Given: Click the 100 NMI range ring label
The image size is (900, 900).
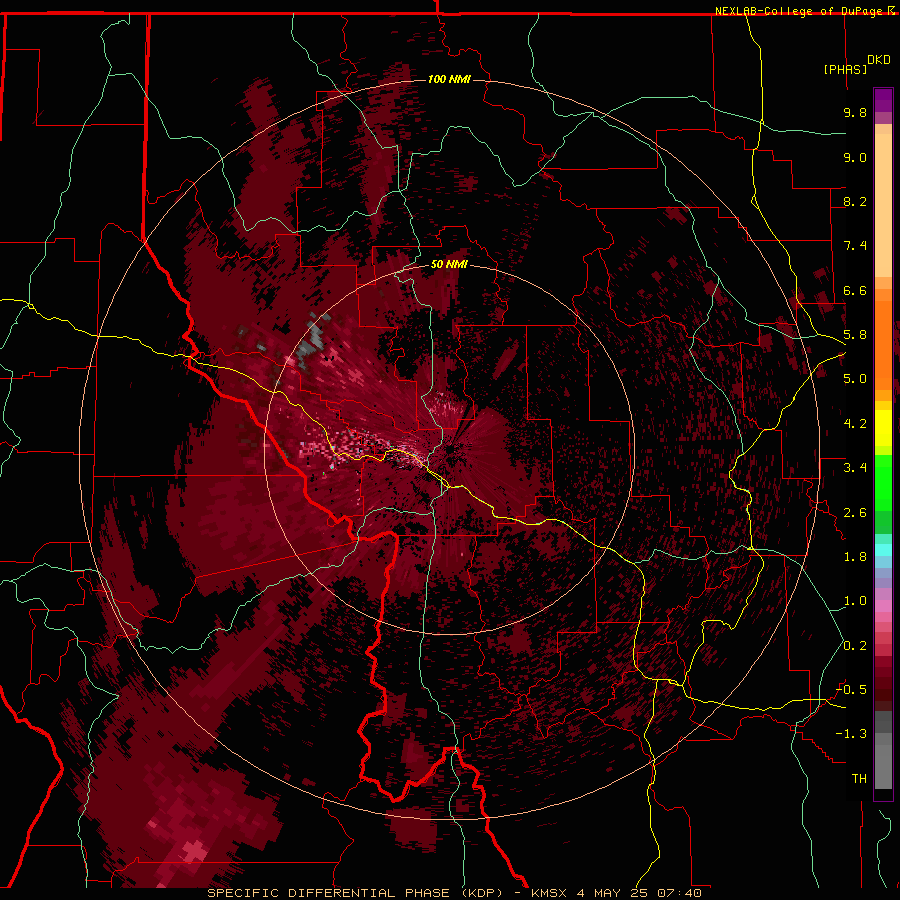Looking at the screenshot, I should pyautogui.click(x=449, y=79).
